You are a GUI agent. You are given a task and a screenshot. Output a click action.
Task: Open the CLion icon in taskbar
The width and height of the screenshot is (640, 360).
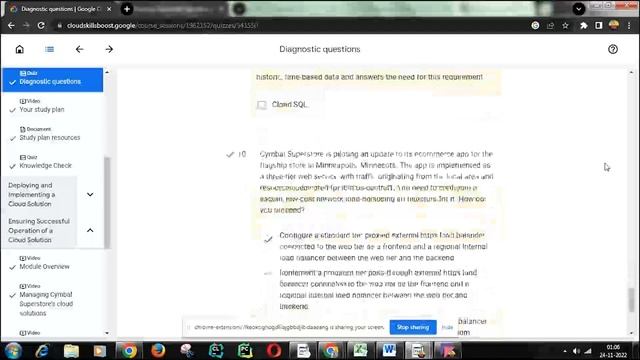[x=216, y=351]
